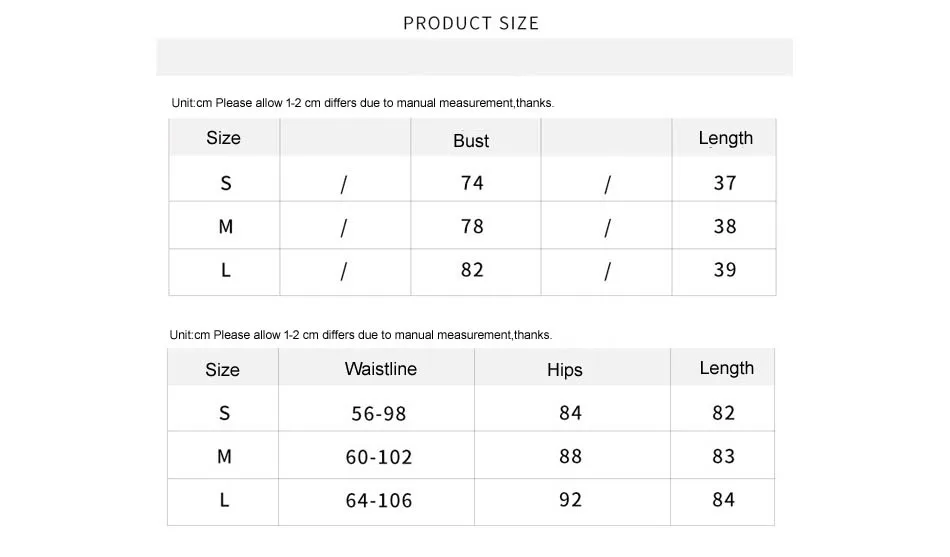Click the Size header of bottom table

coord(222,370)
